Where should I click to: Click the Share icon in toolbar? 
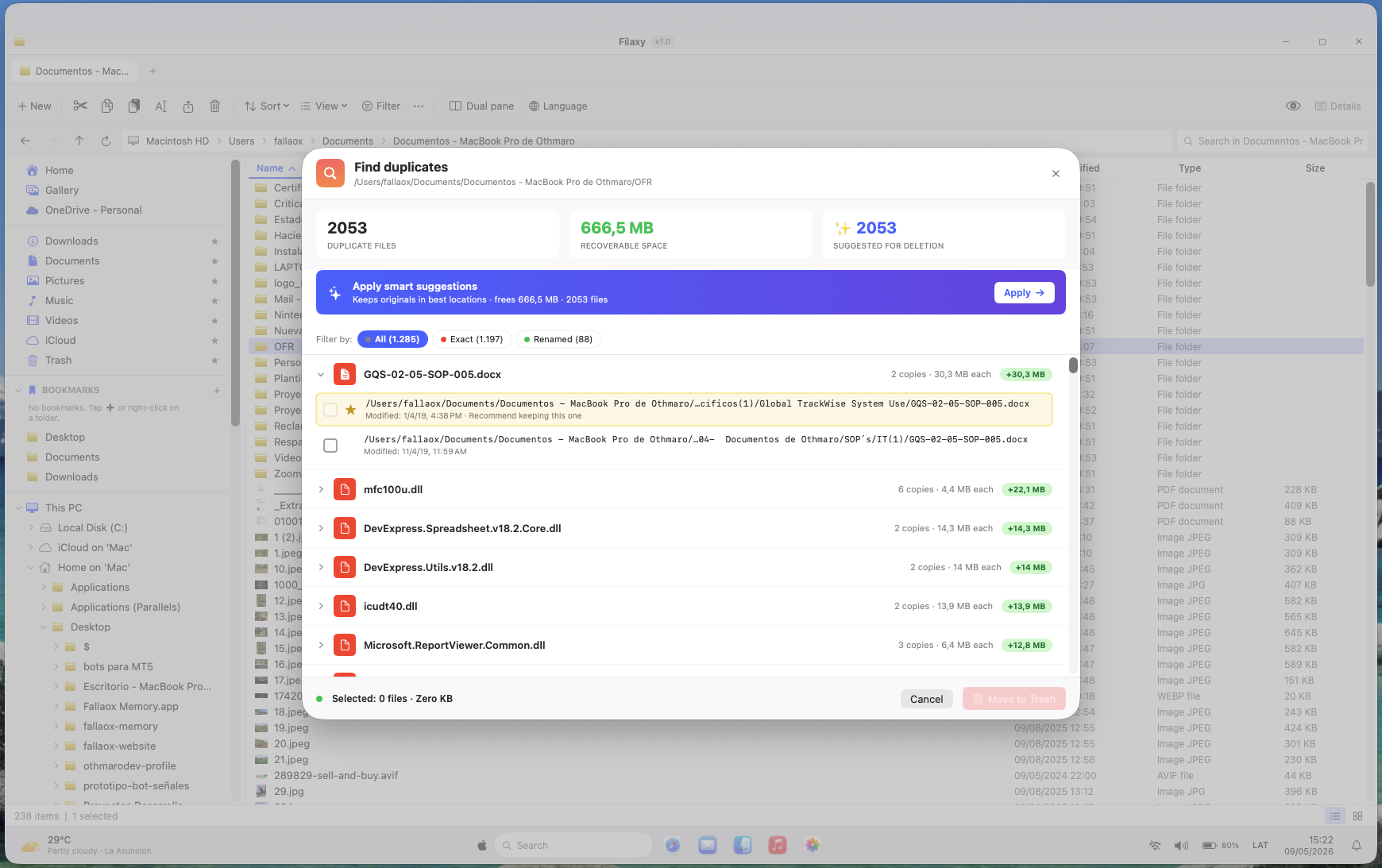(x=188, y=106)
